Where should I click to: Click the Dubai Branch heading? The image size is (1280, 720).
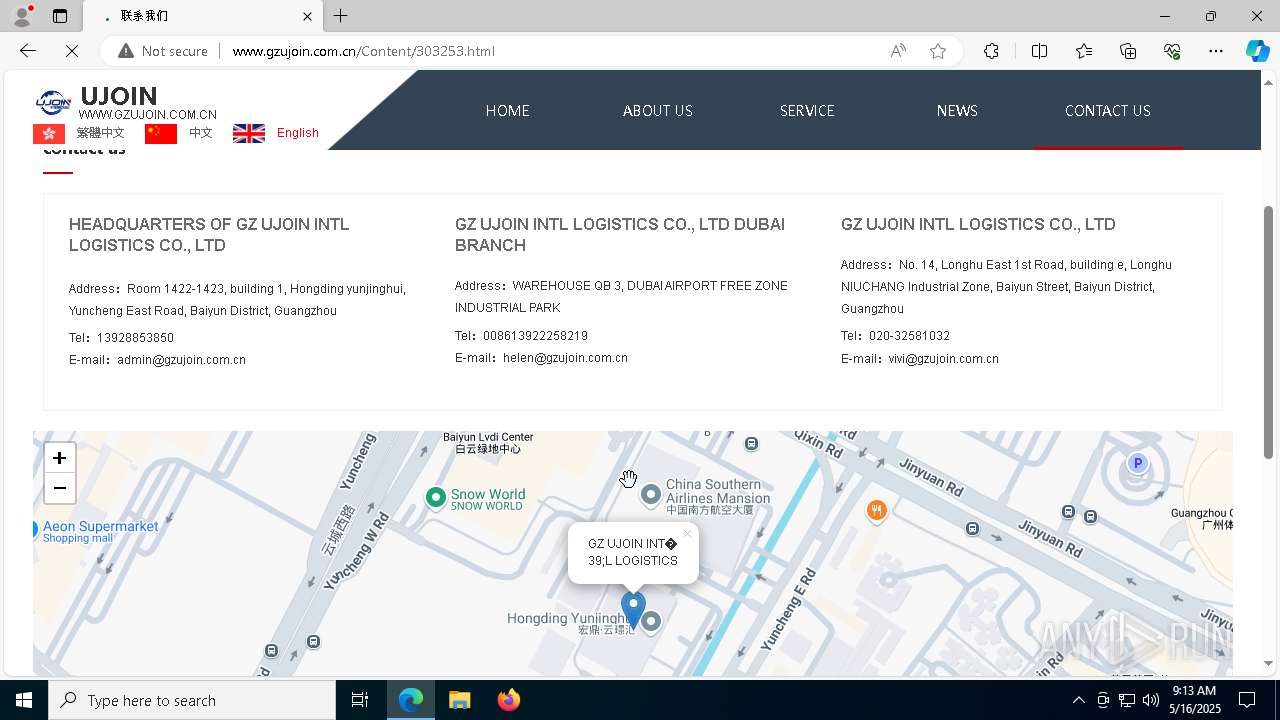click(620, 235)
